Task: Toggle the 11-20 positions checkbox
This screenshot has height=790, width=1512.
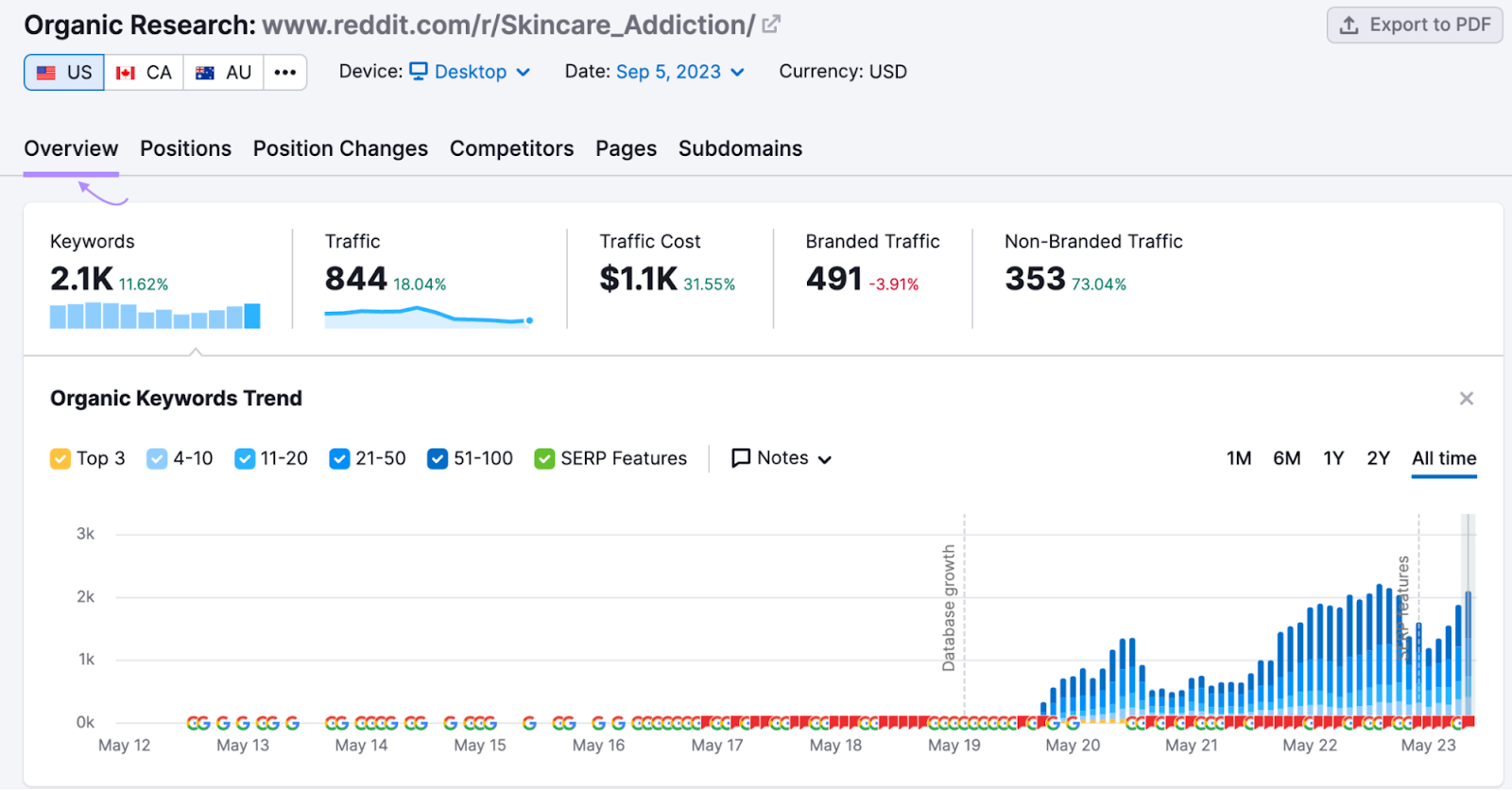Action: pos(245,459)
